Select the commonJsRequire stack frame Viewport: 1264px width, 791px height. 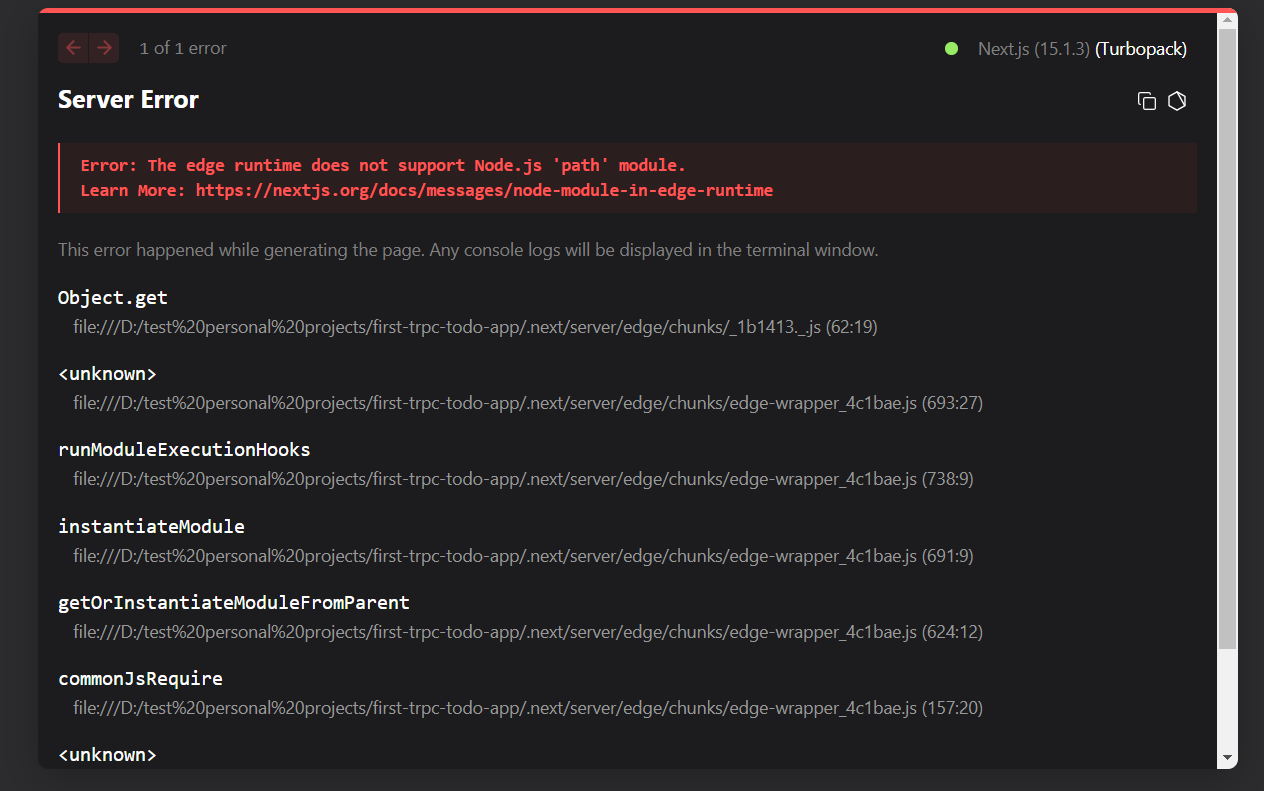click(x=140, y=679)
